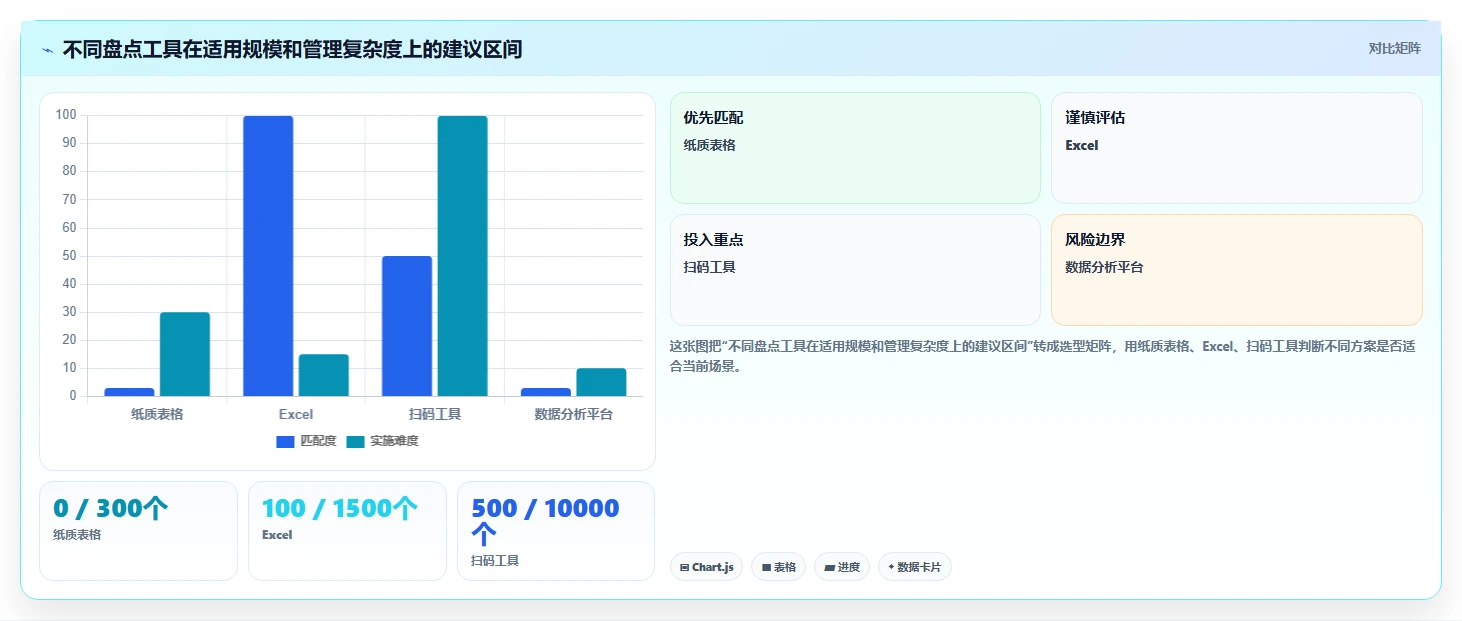Image resolution: width=1462 pixels, height=621 pixels.
Task: Click the 数据卡片 tag chip
Action: click(x=914, y=567)
